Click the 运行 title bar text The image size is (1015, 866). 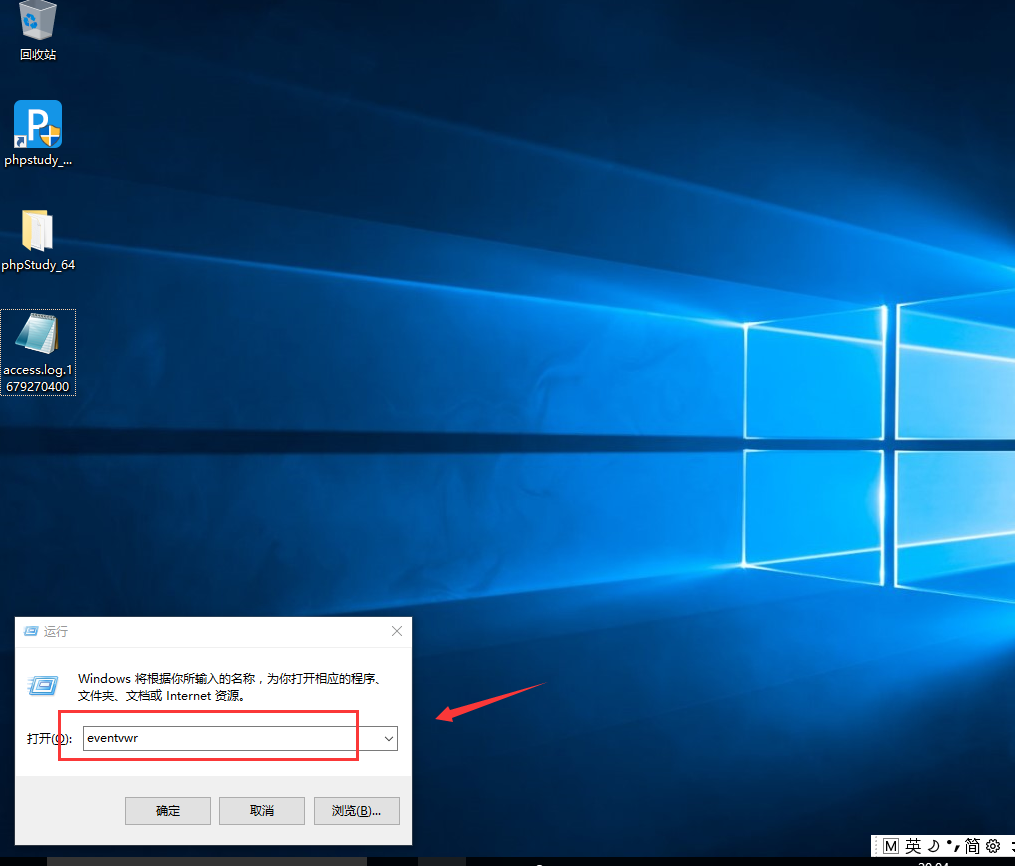tap(56, 632)
